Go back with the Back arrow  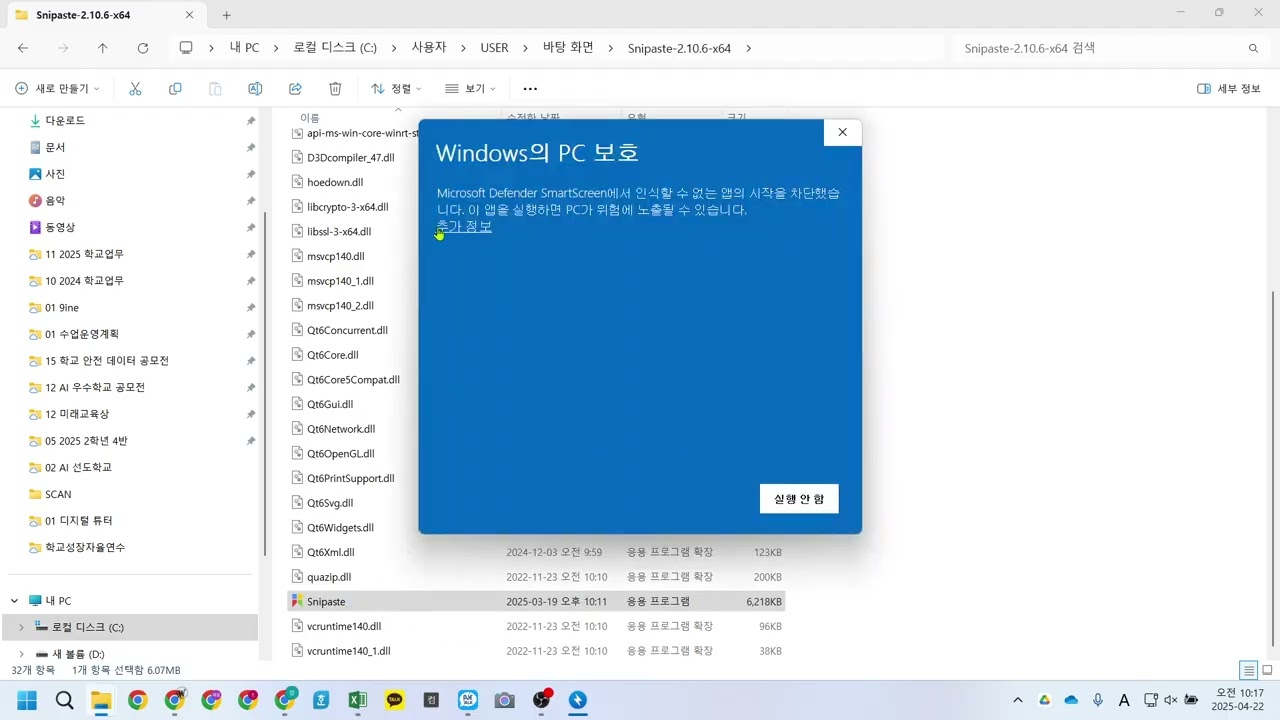(x=23, y=48)
